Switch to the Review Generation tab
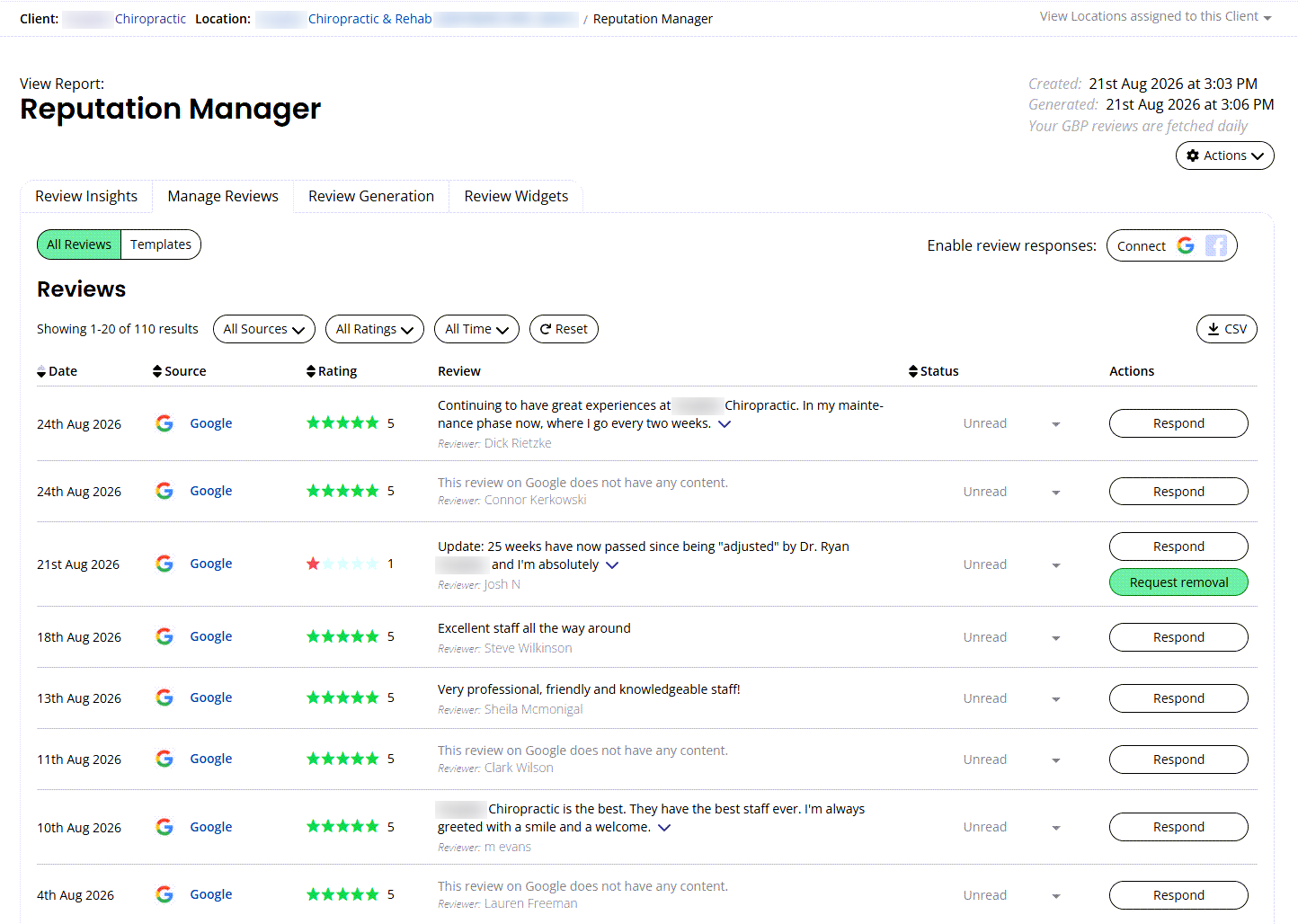The height and width of the screenshot is (924, 1298). [x=371, y=196]
